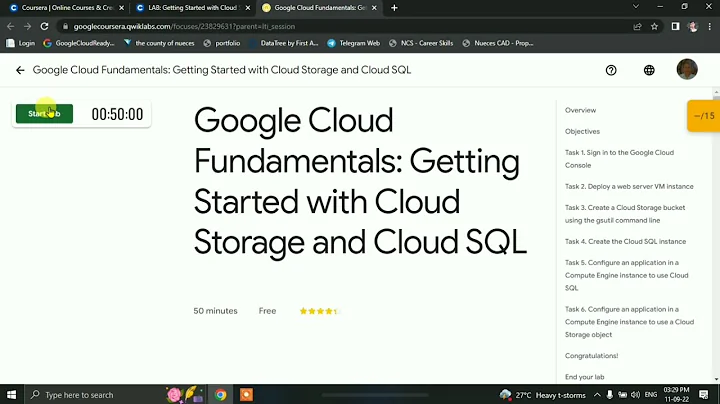The width and height of the screenshot is (720, 404).
Task: Toggle the browser side panel icon
Action: (x=675, y=27)
